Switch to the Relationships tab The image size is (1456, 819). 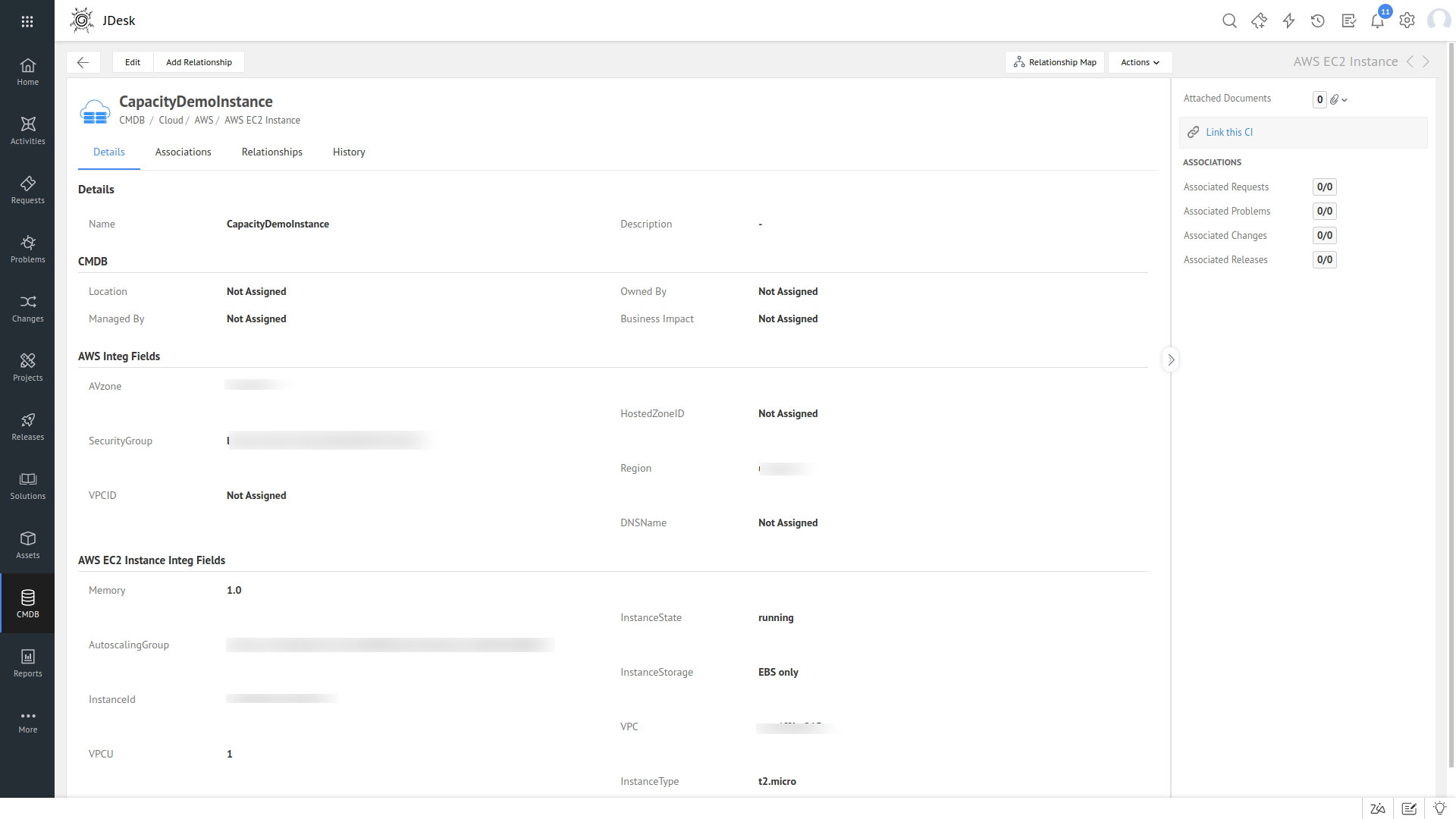click(x=271, y=152)
